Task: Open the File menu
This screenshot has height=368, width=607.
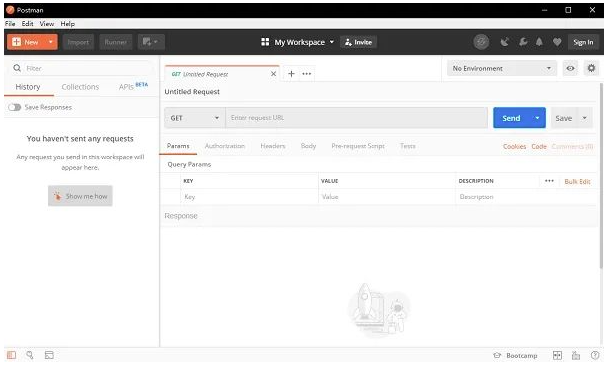Action: click(10, 24)
